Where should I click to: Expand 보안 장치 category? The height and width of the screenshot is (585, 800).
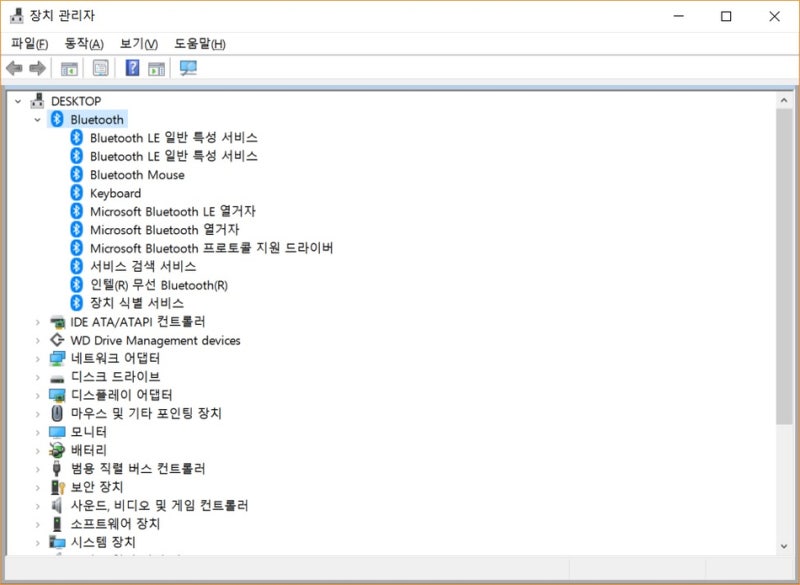[37, 488]
